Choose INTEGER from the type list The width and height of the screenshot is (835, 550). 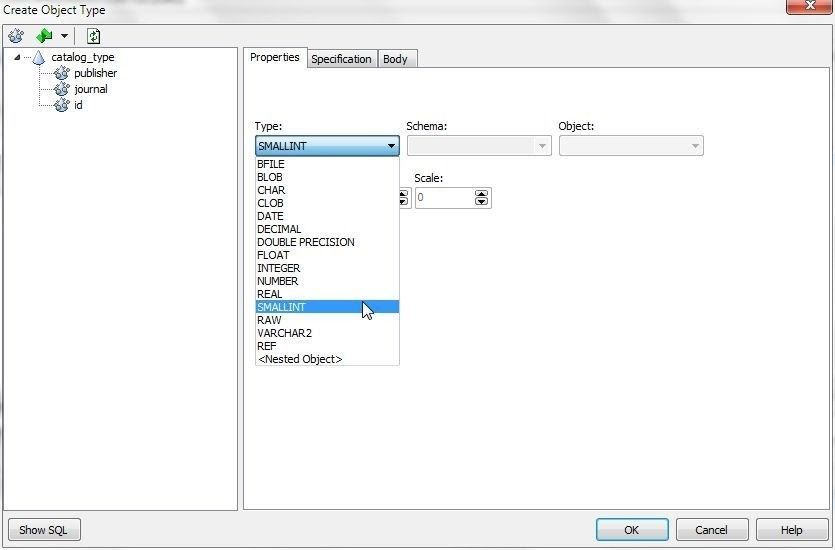pos(327,268)
